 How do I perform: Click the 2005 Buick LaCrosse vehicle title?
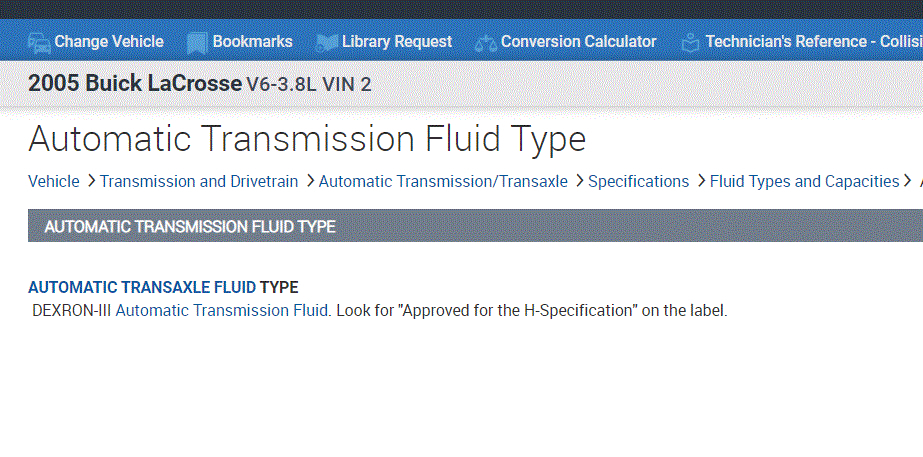click(134, 84)
